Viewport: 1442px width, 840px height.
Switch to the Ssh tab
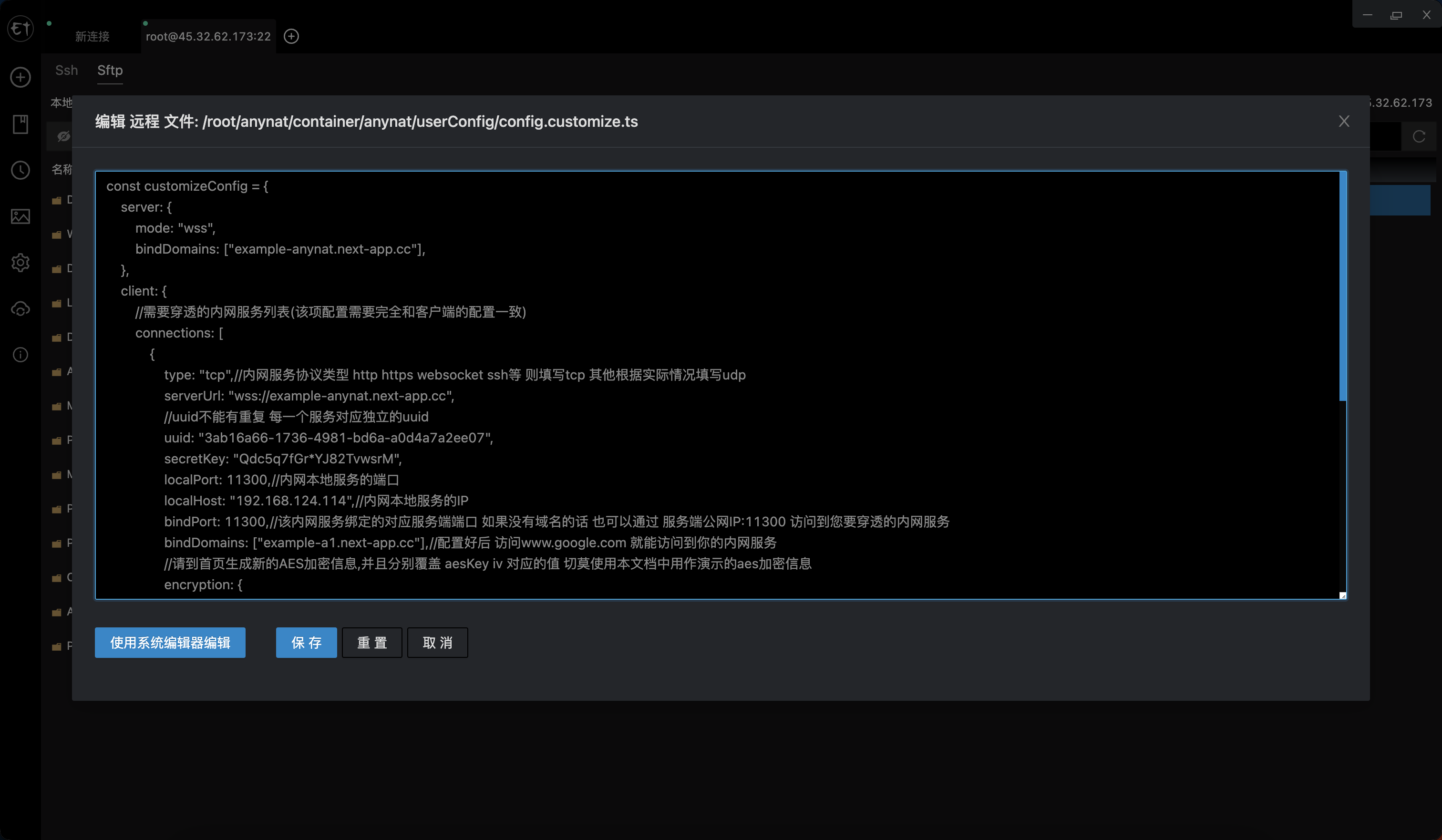(x=66, y=70)
